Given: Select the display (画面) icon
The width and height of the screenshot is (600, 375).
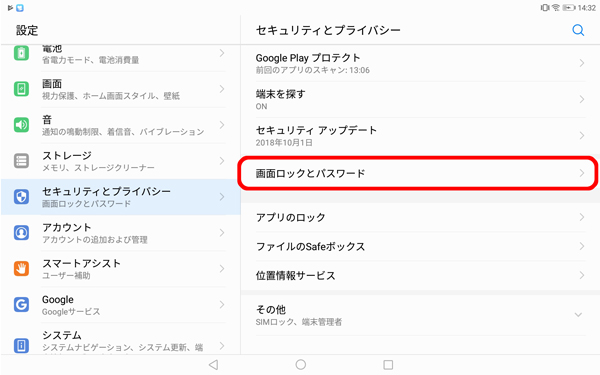Looking at the screenshot, I should pyautogui.click(x=21, y=89).
